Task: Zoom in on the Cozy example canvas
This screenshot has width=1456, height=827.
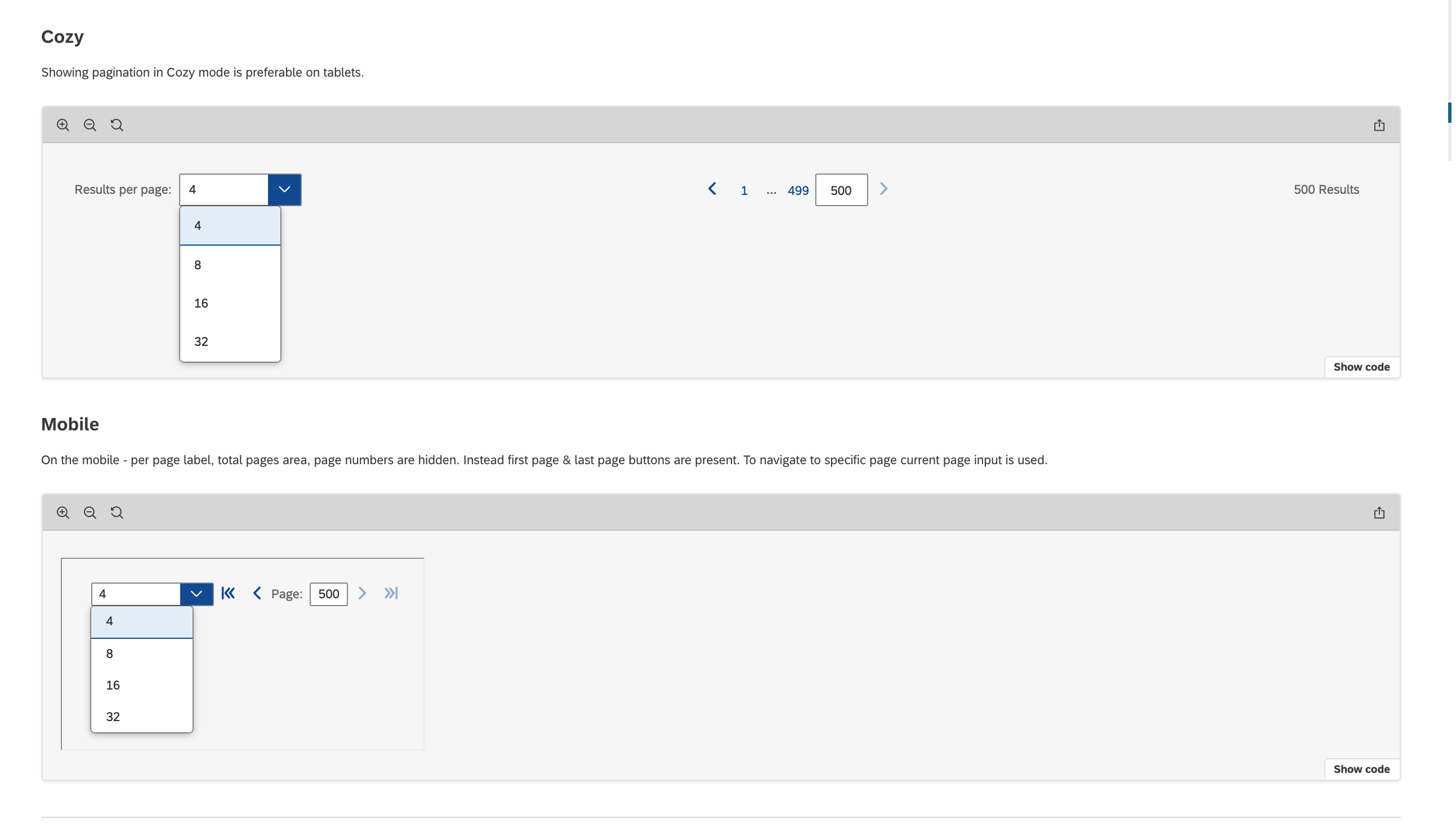Action: click(x=63, y=125)
